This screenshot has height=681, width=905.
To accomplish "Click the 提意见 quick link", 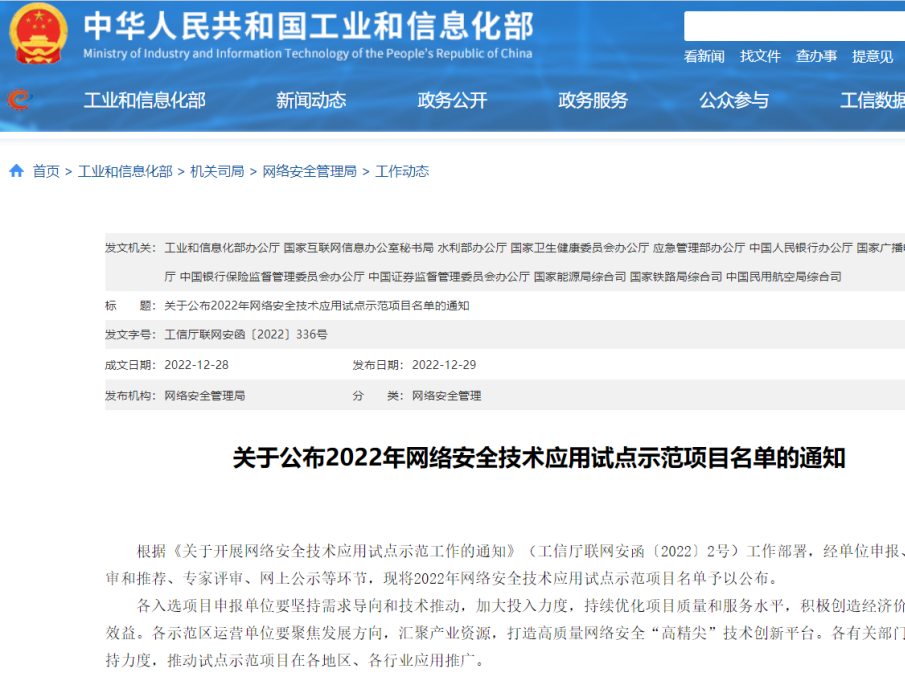I will 872,57.
